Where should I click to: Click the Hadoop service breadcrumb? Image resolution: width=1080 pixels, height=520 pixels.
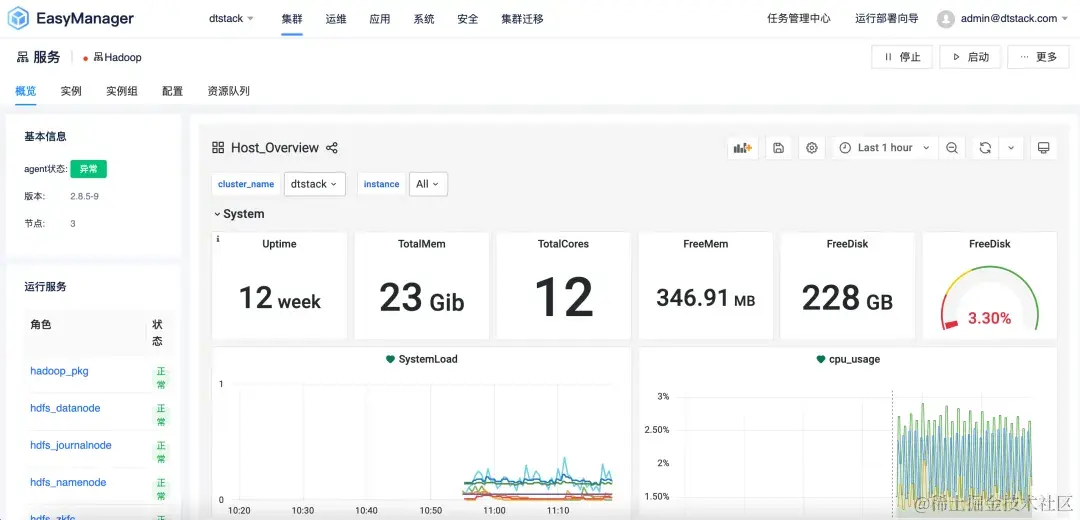click(117, 57)
